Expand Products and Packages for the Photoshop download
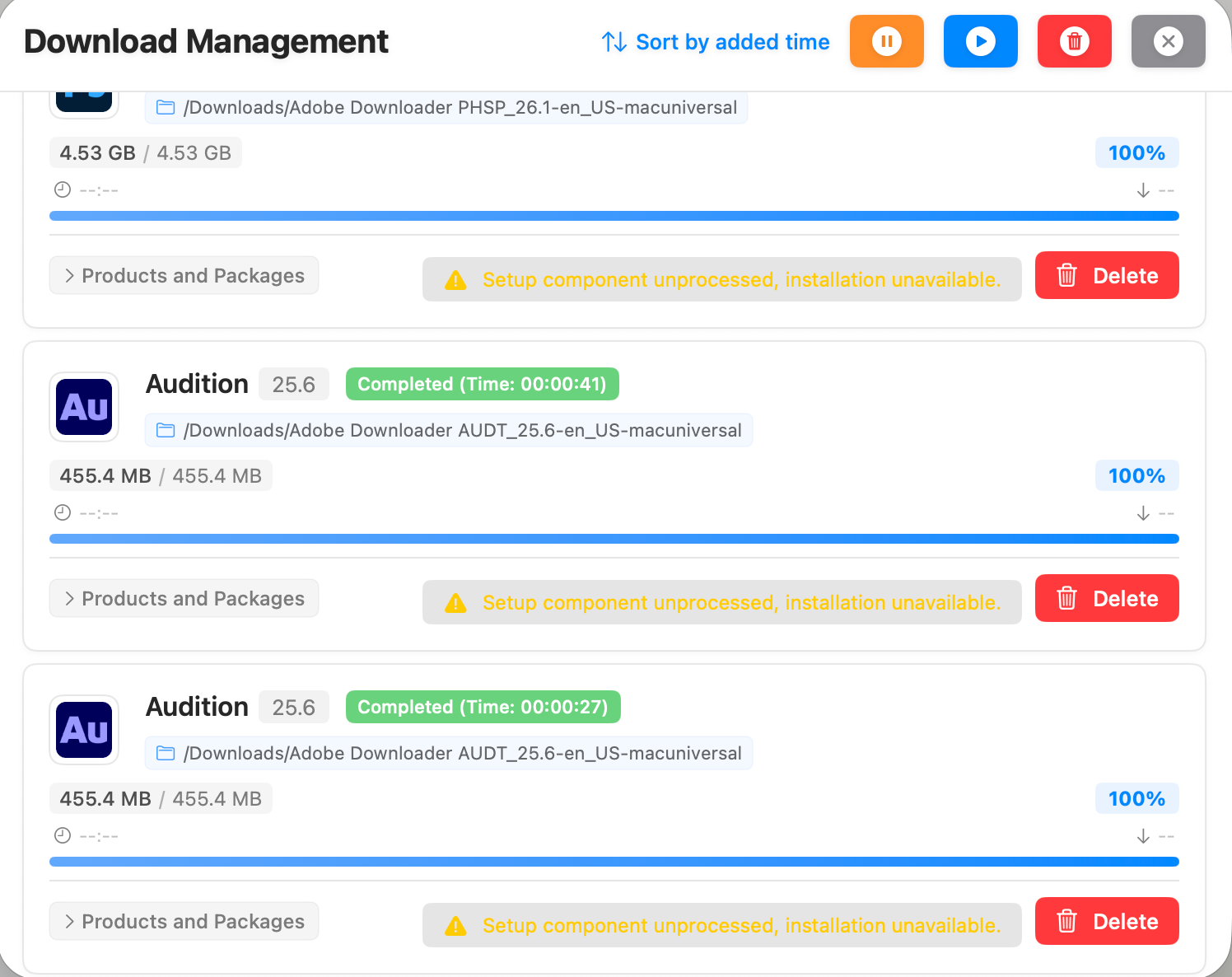 coord(184,276)
